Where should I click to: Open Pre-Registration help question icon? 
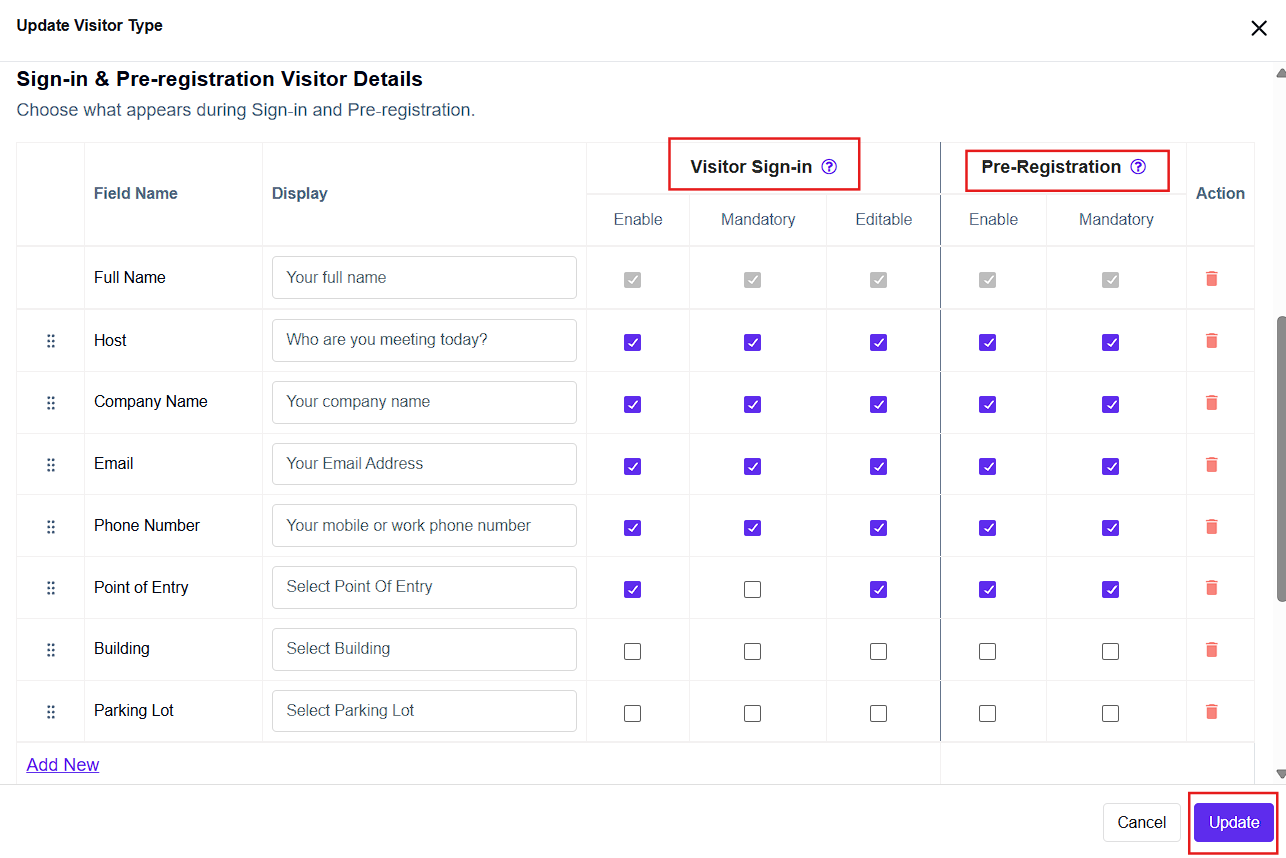click(1138, 167)
